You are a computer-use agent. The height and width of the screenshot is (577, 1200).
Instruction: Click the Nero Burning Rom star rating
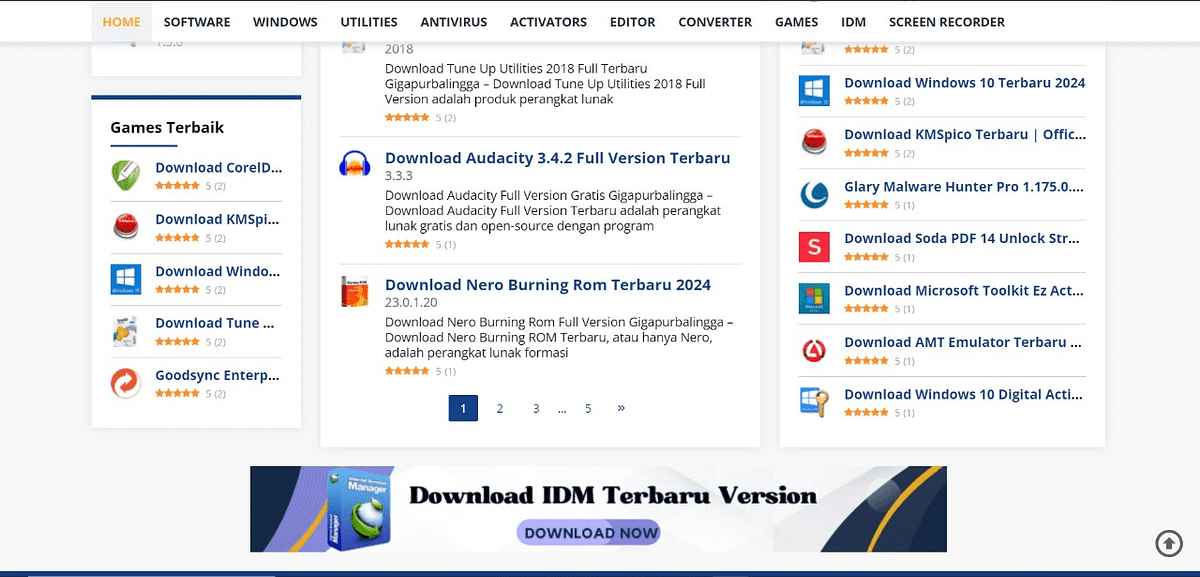(x=408, y=371)
